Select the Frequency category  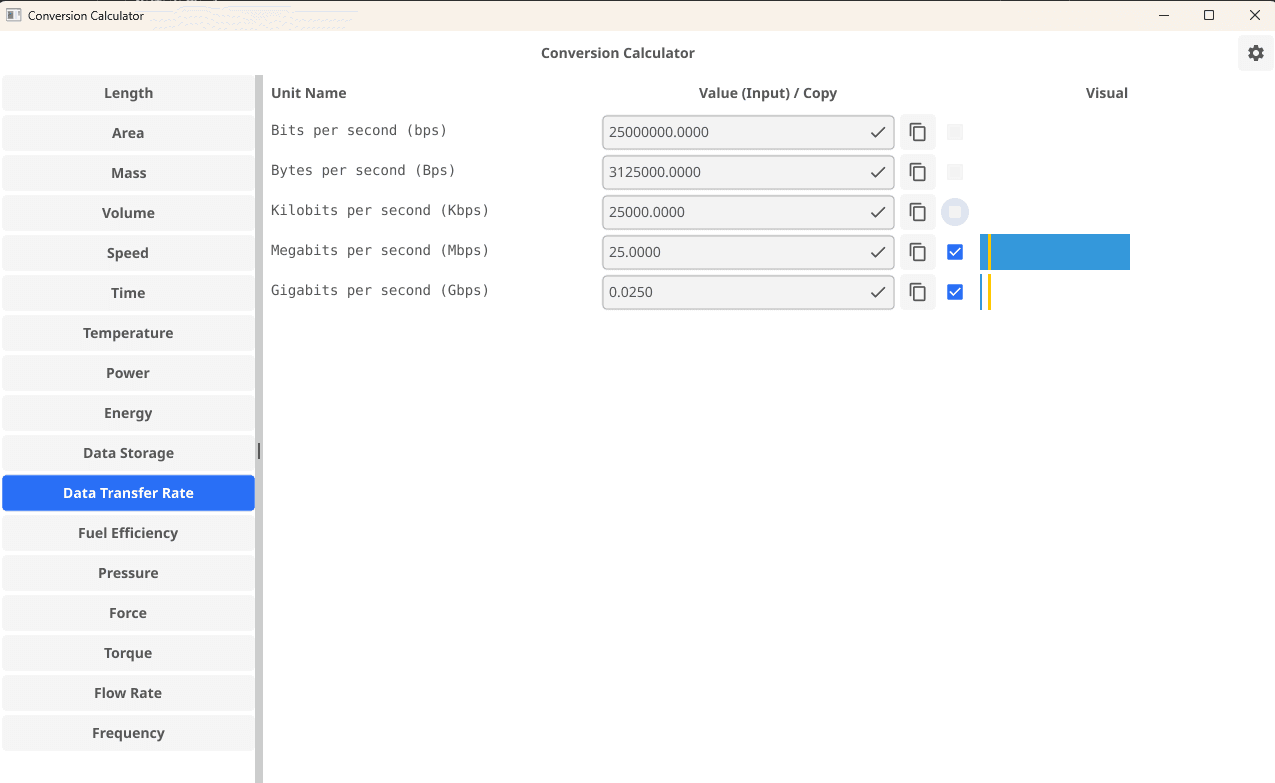(x=128, y=732)
